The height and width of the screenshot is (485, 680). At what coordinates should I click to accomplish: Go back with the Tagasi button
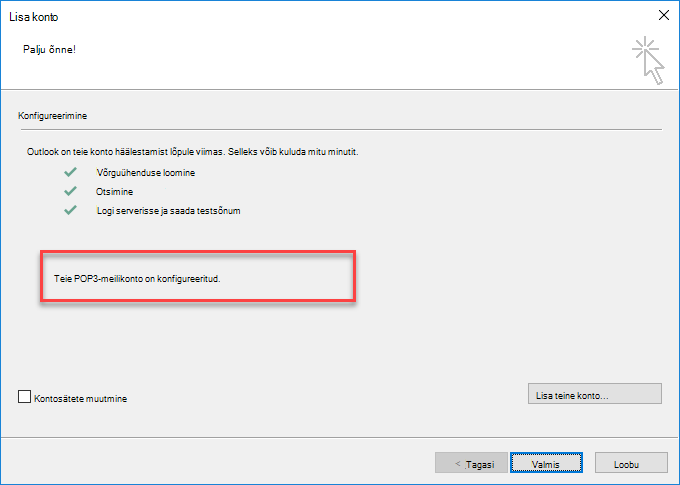[x=471, y=462]
